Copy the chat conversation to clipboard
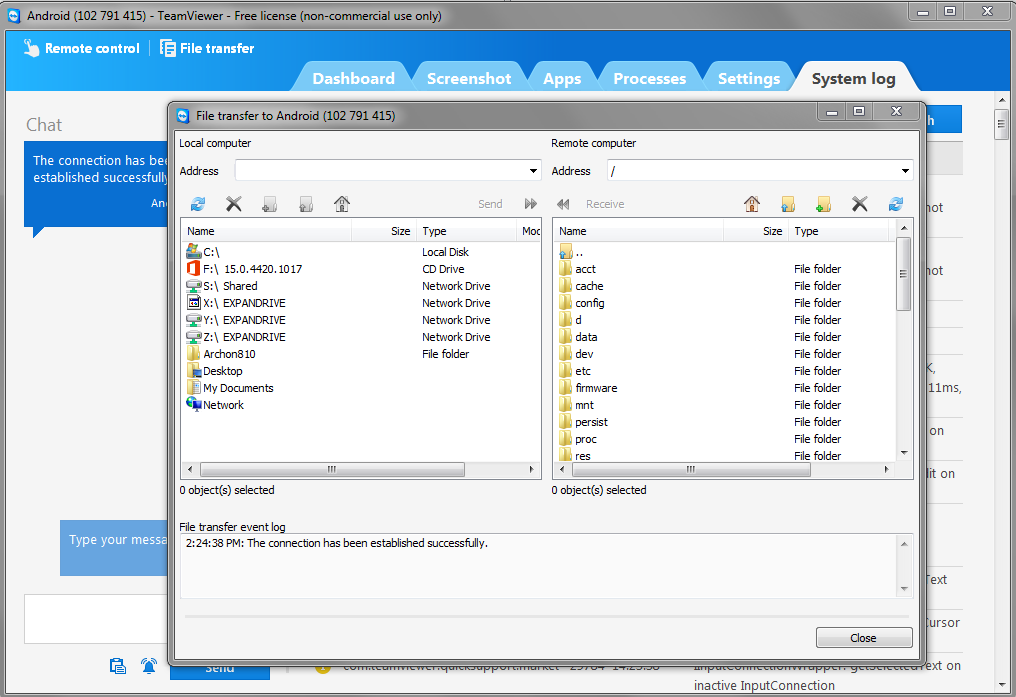This screenshot has width=1016, height=697. click(x=117, y=666)
